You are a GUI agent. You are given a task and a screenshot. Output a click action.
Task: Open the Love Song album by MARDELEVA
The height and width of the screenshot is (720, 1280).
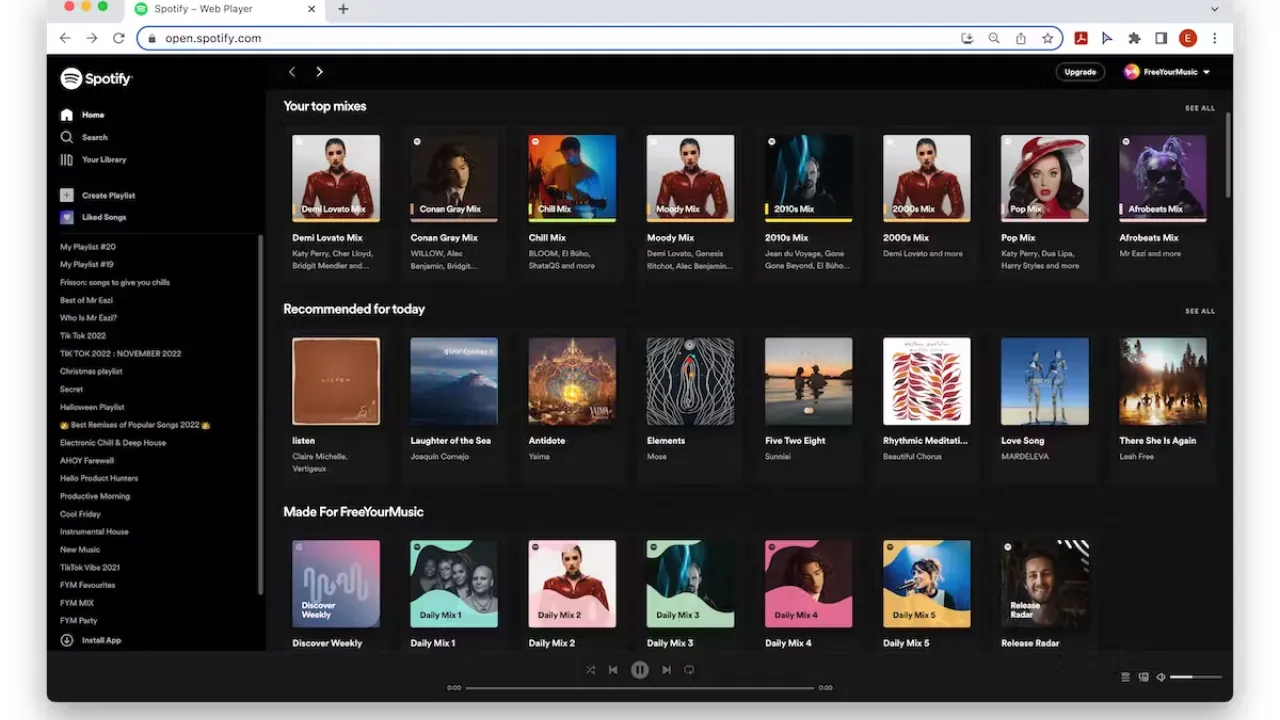(x=1045, y=381)
